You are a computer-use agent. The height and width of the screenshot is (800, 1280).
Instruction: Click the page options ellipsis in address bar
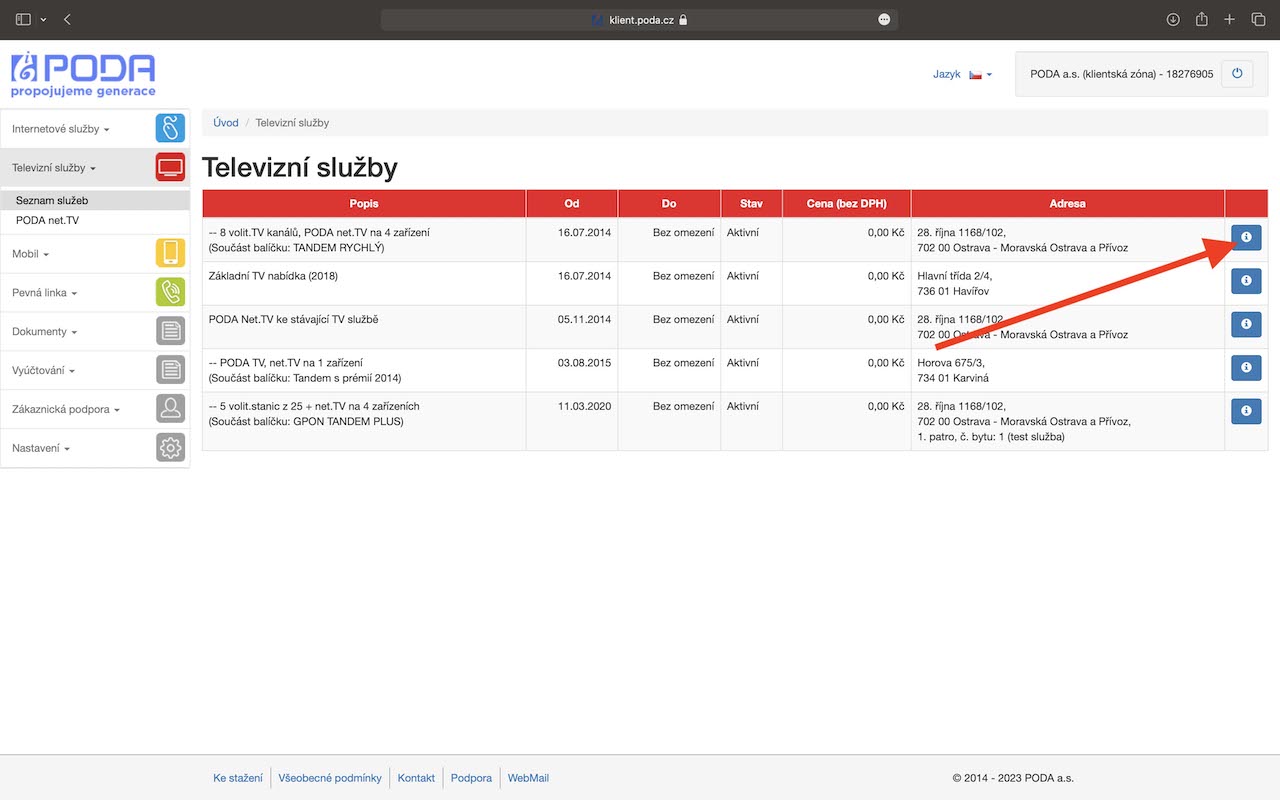click(884, 19)
